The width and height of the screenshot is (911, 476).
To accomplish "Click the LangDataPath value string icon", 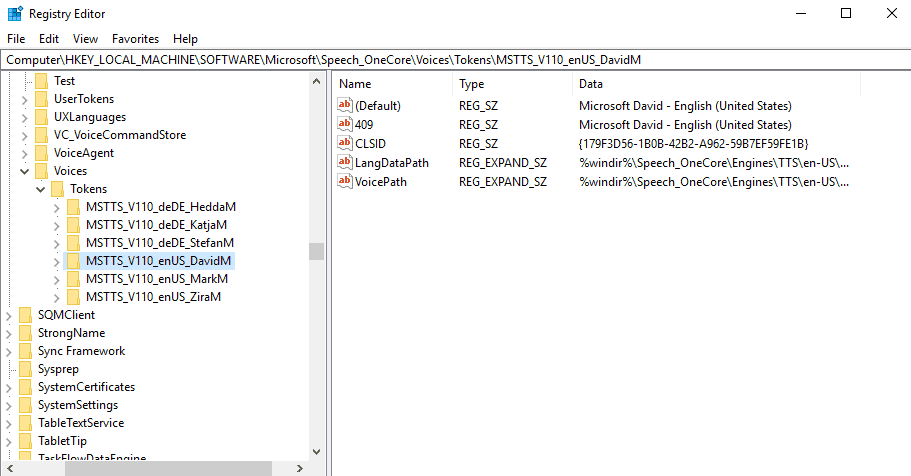I will pyautogui.click(x=345, y=163).
